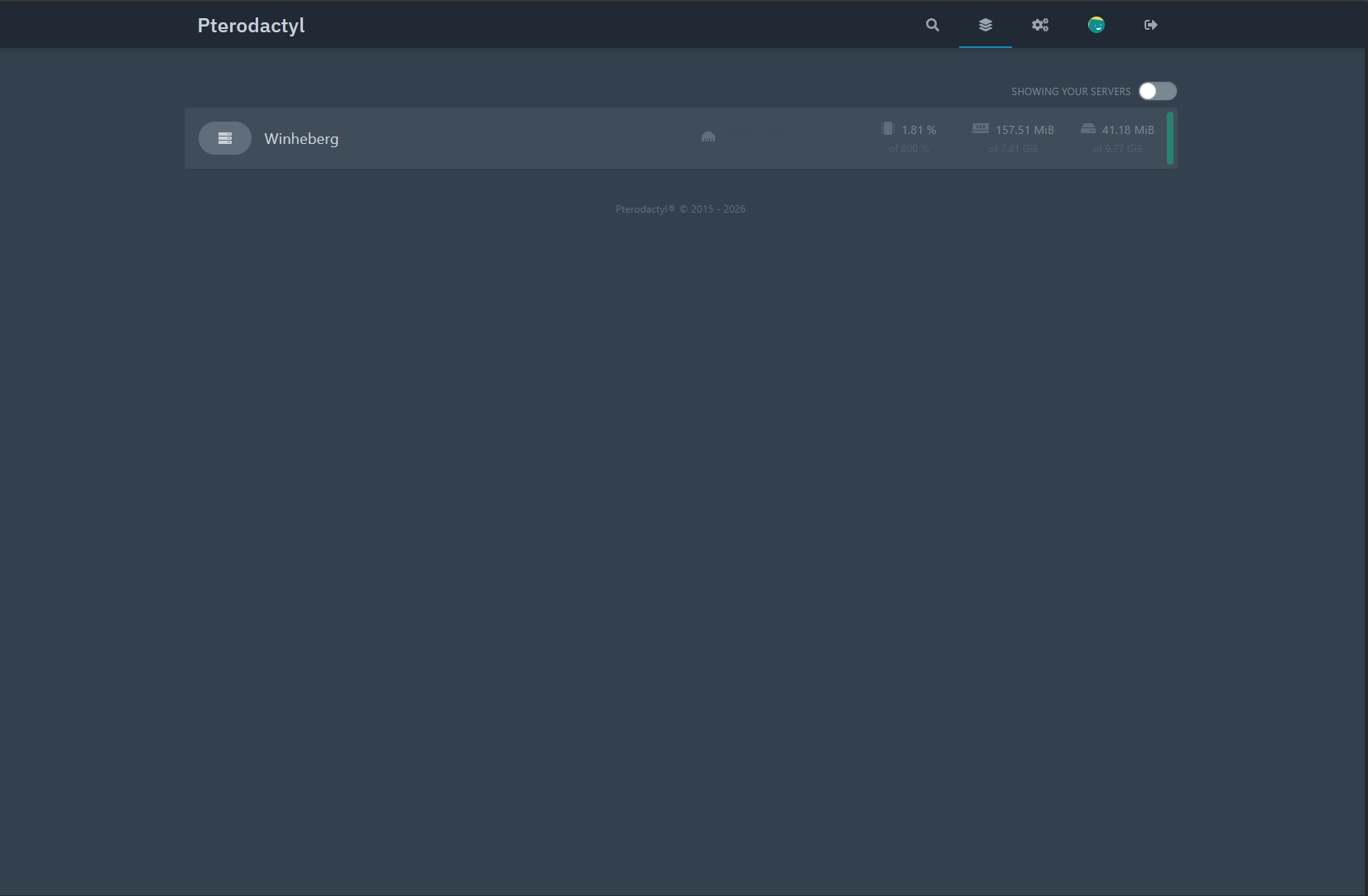Click the 157.51 MiB memory value
The height and width of the screenshot is (896, 1368).
1025,130
